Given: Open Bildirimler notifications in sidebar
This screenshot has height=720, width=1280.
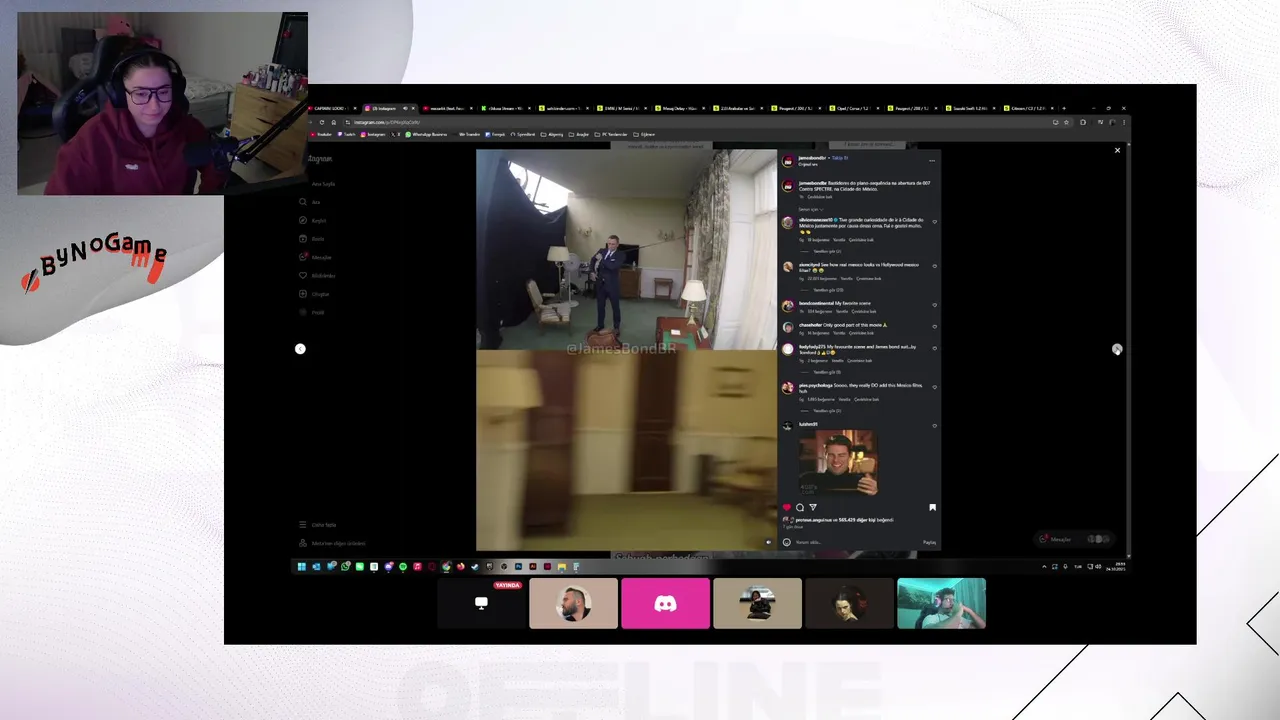Looking at the screenshot, I should click(x=317, y=275).
